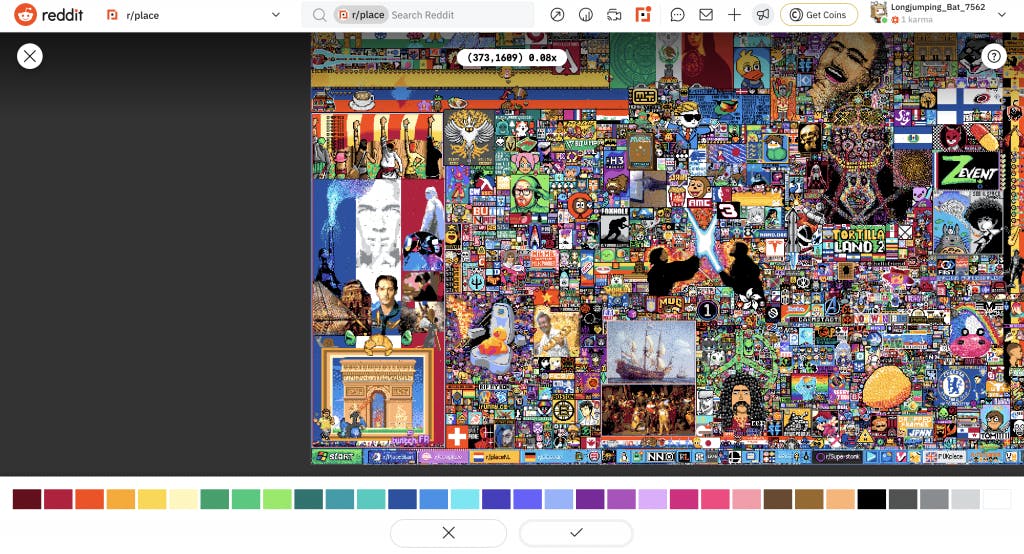Viewport: 1024px width, 554px height.
Task: Select the light gray color swatch
Action: pos(966,499)
